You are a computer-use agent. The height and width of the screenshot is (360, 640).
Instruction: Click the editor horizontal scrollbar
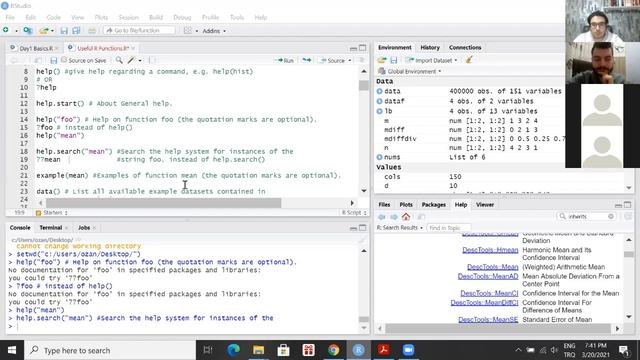[x=163, y=203]
